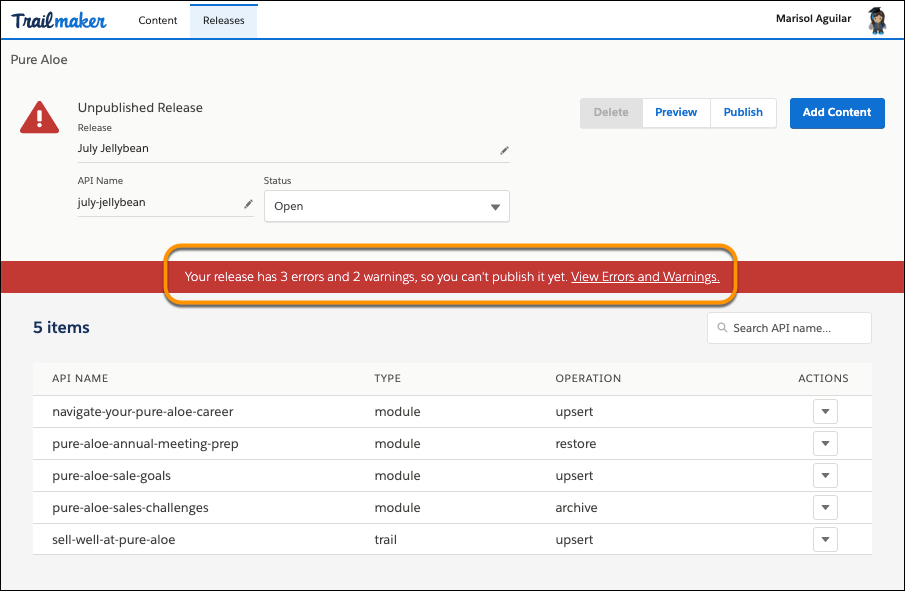This screenshot has width=905, height=591.
Task: Click the TYPE column header
Action: pyautogui.click(x=387, y=379)
